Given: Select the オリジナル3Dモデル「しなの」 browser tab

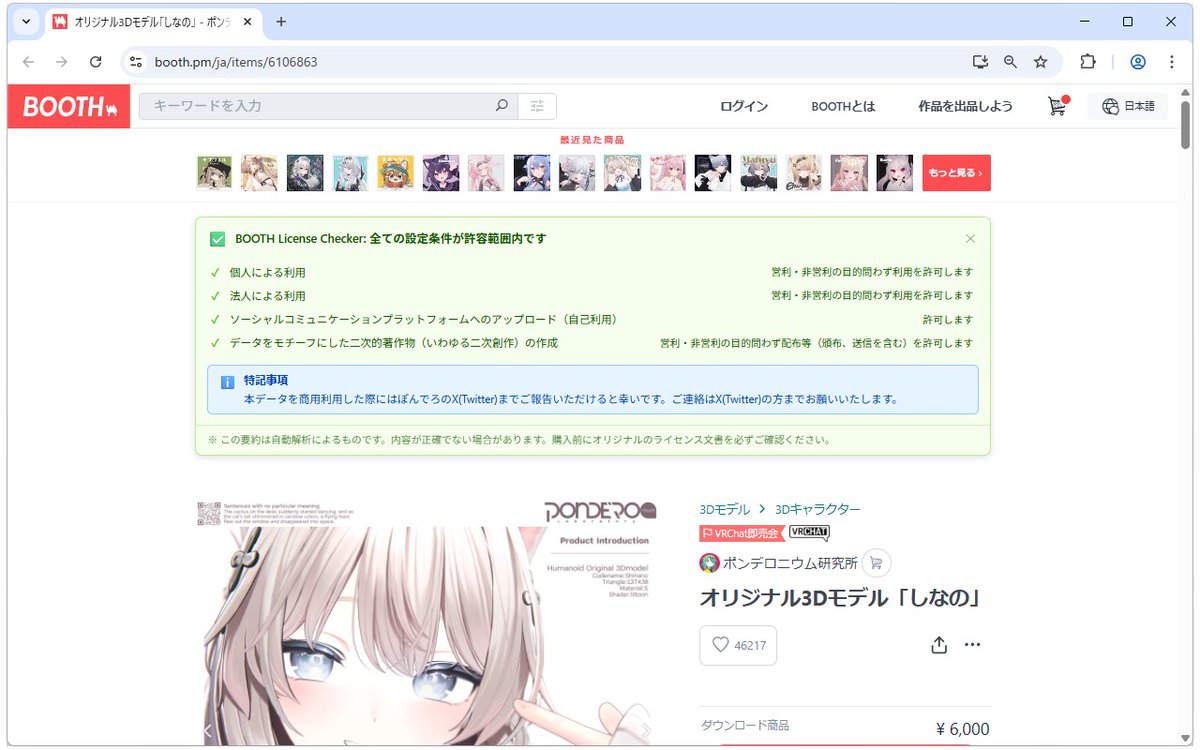Looking at the screenshot, I should [x=155, y=21].
